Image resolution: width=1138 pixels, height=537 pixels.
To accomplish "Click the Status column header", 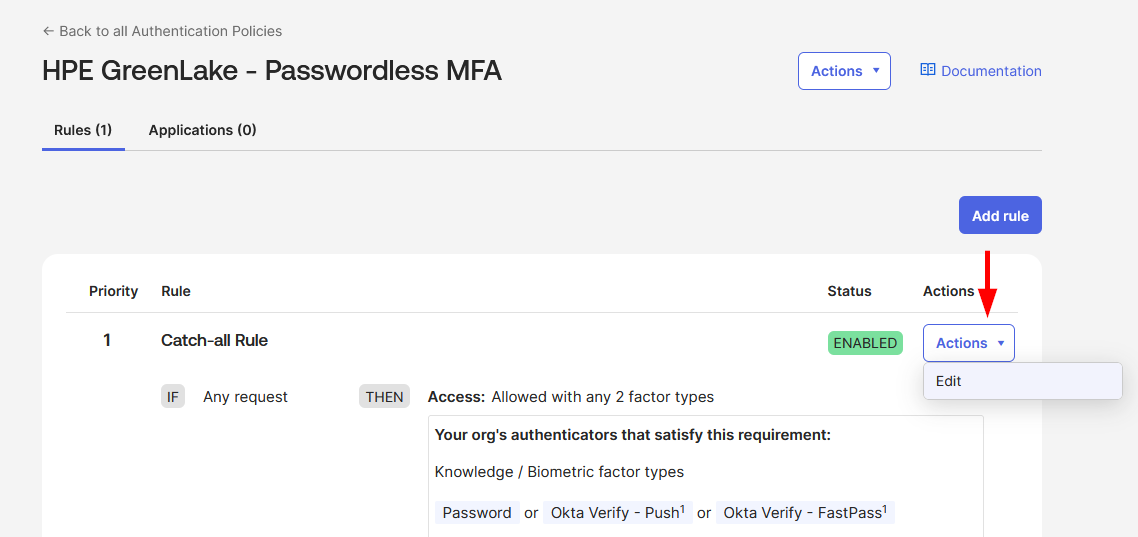I will 849,291.
